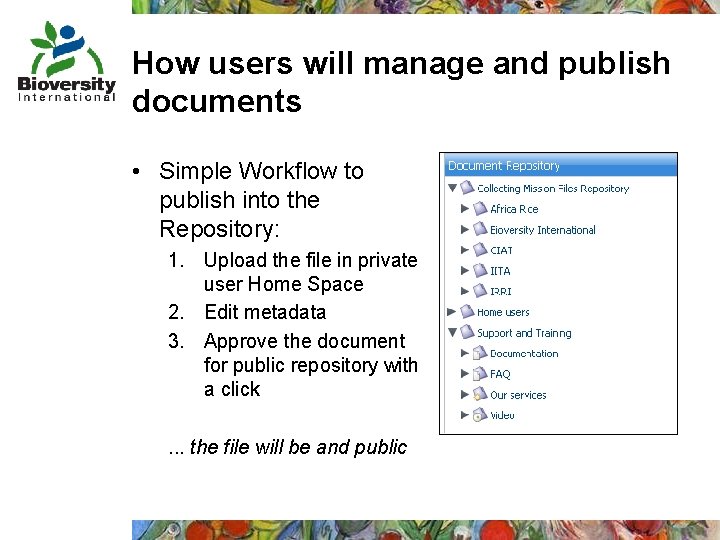This screenshot has height=540, width=720.
Task: Click '... the file will be and public' text
Action: (287, 447)
